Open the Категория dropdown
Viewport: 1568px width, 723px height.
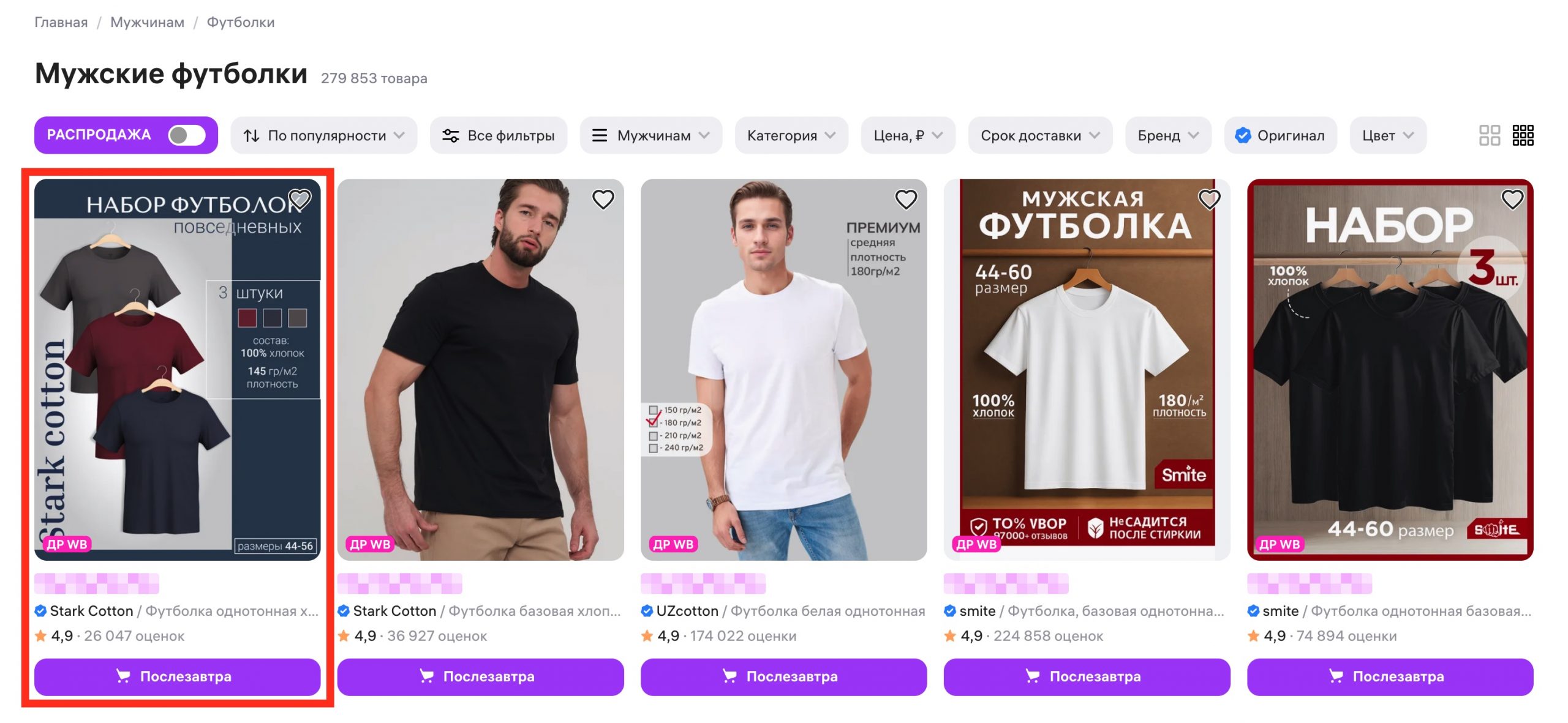pos(791,135)
